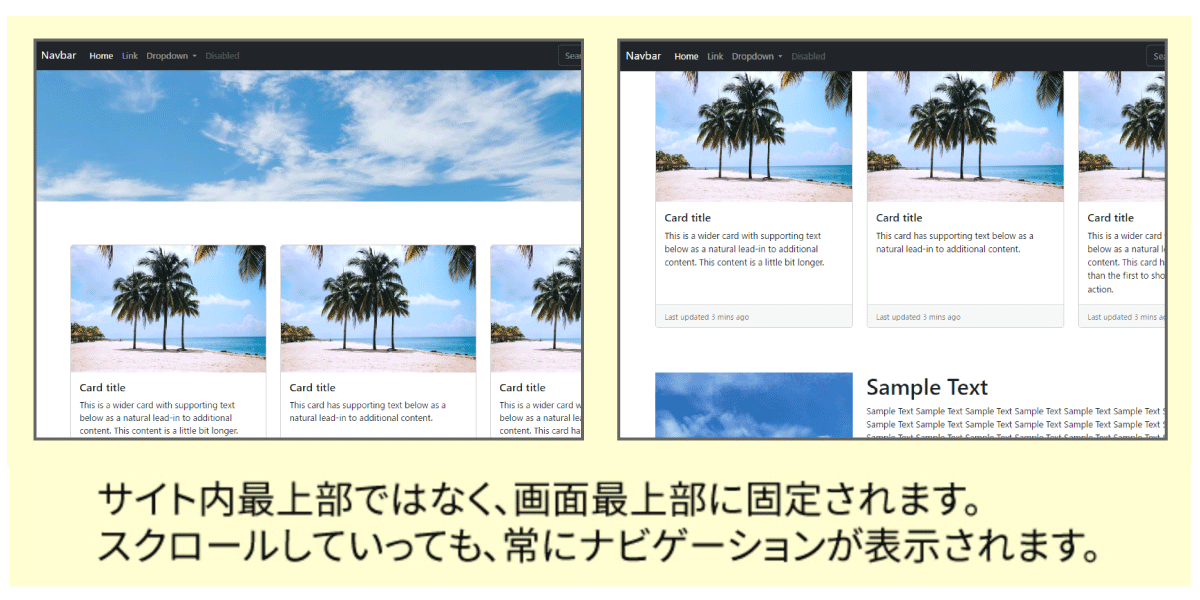Screen dimensions: 1200x600
Task: Click the Disabled nav item in the right screenshot
Action: pyautogui.click(x=808, y=56)
